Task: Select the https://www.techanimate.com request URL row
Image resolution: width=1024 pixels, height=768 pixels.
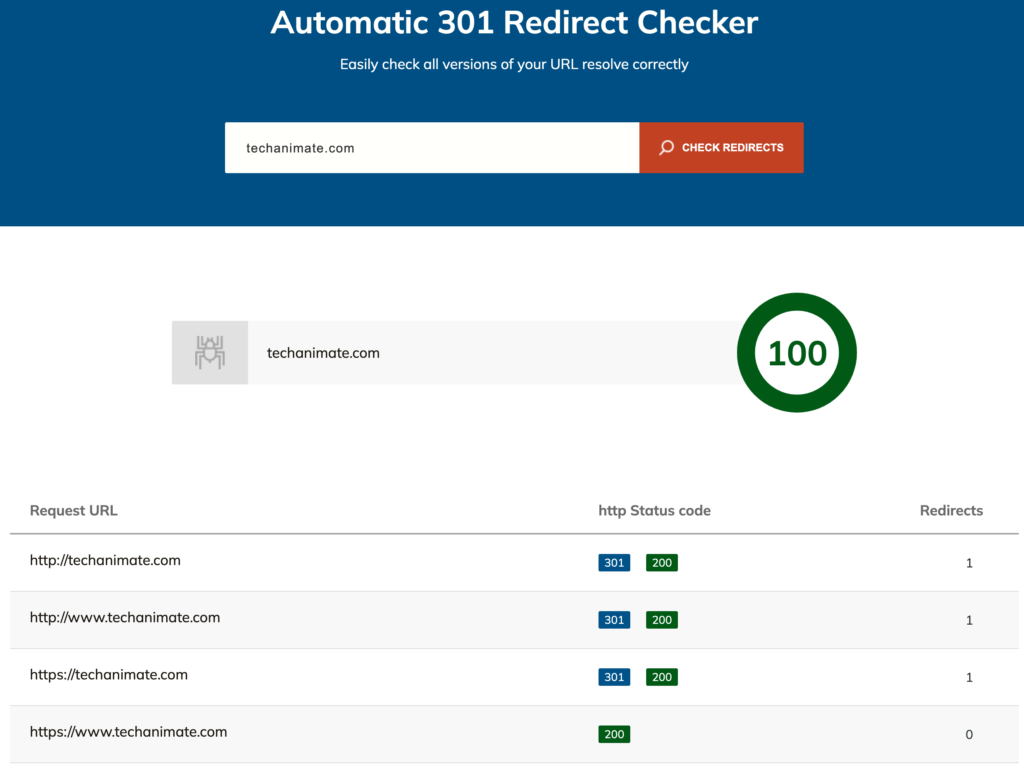Action: tap(128, 732)
